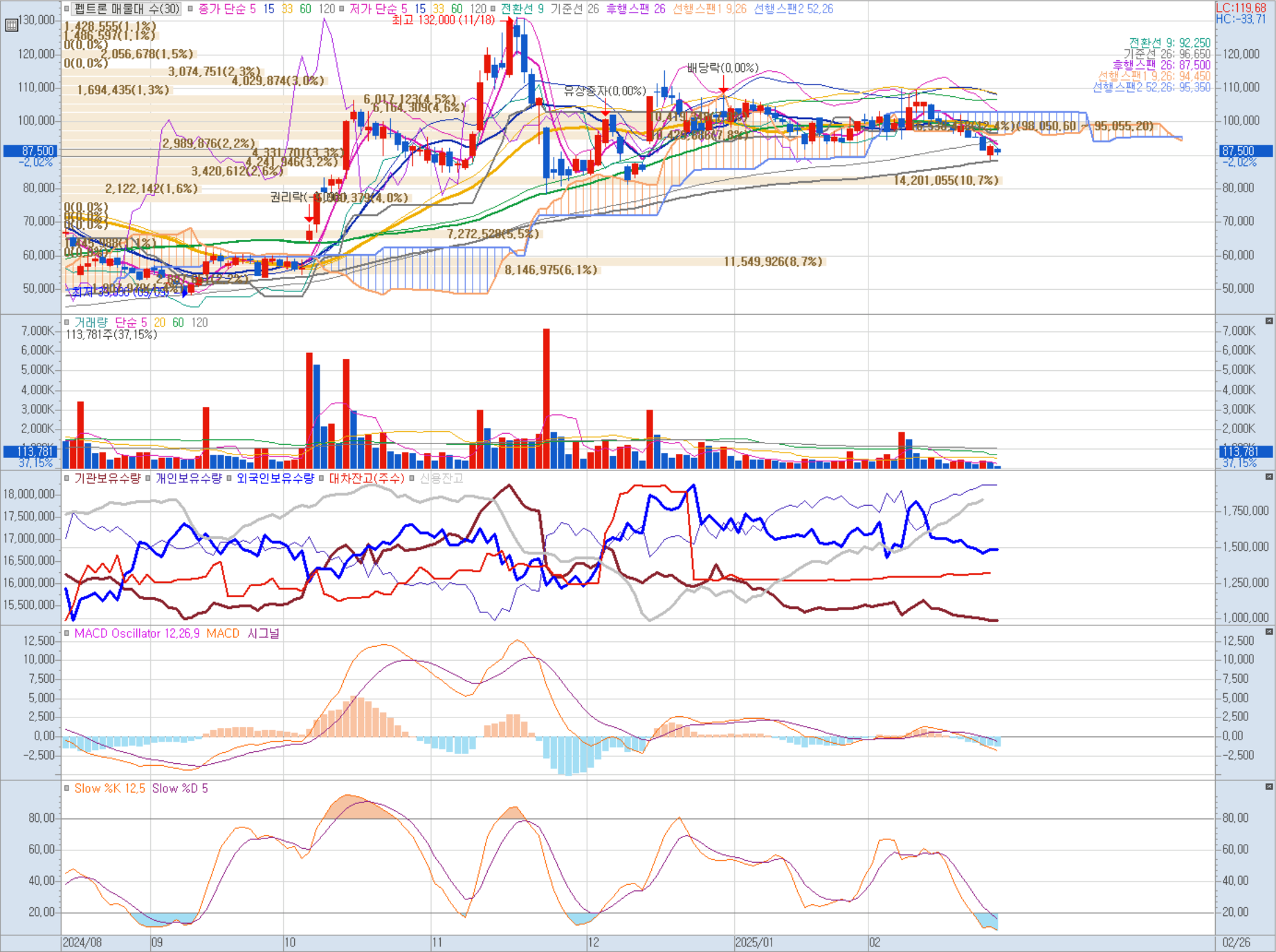Click the panel close icon on the MACD panel
1276x952 pixels.
(x=1269, y=632)
